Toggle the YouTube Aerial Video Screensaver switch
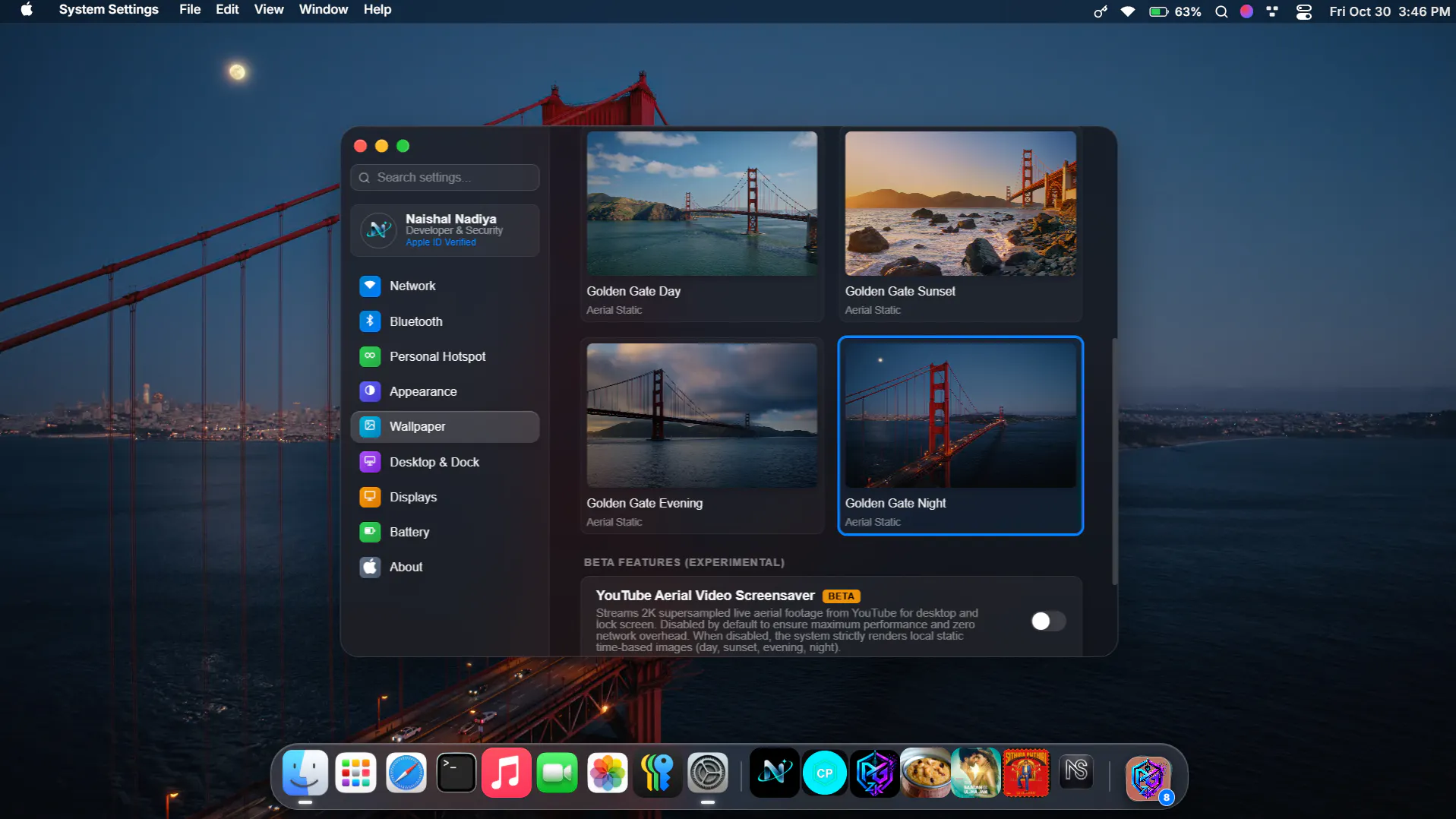Viewport: 1456px width, 819px height. coord(1048,621)
